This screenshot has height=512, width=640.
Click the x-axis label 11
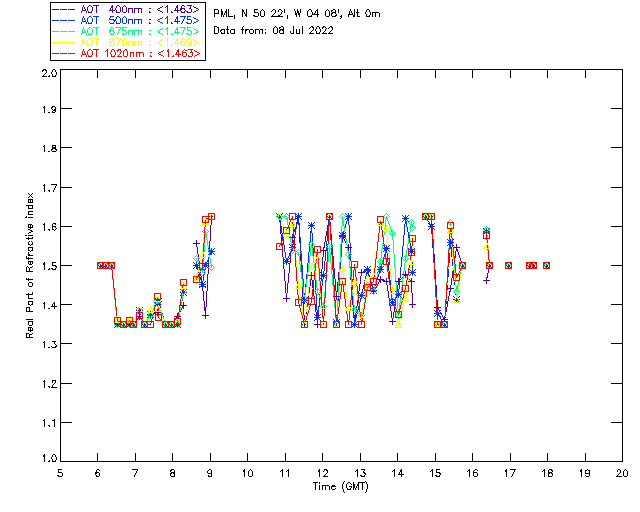pyautogui.click(x=285, y=473)
